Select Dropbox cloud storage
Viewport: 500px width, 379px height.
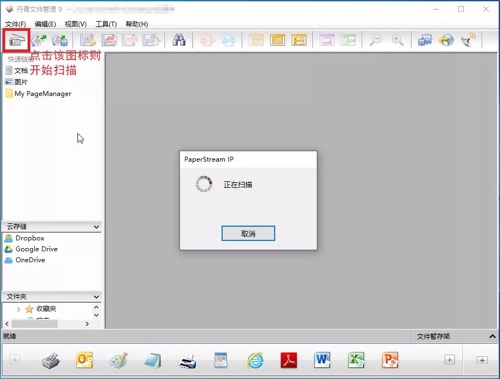tap(25, 238)
